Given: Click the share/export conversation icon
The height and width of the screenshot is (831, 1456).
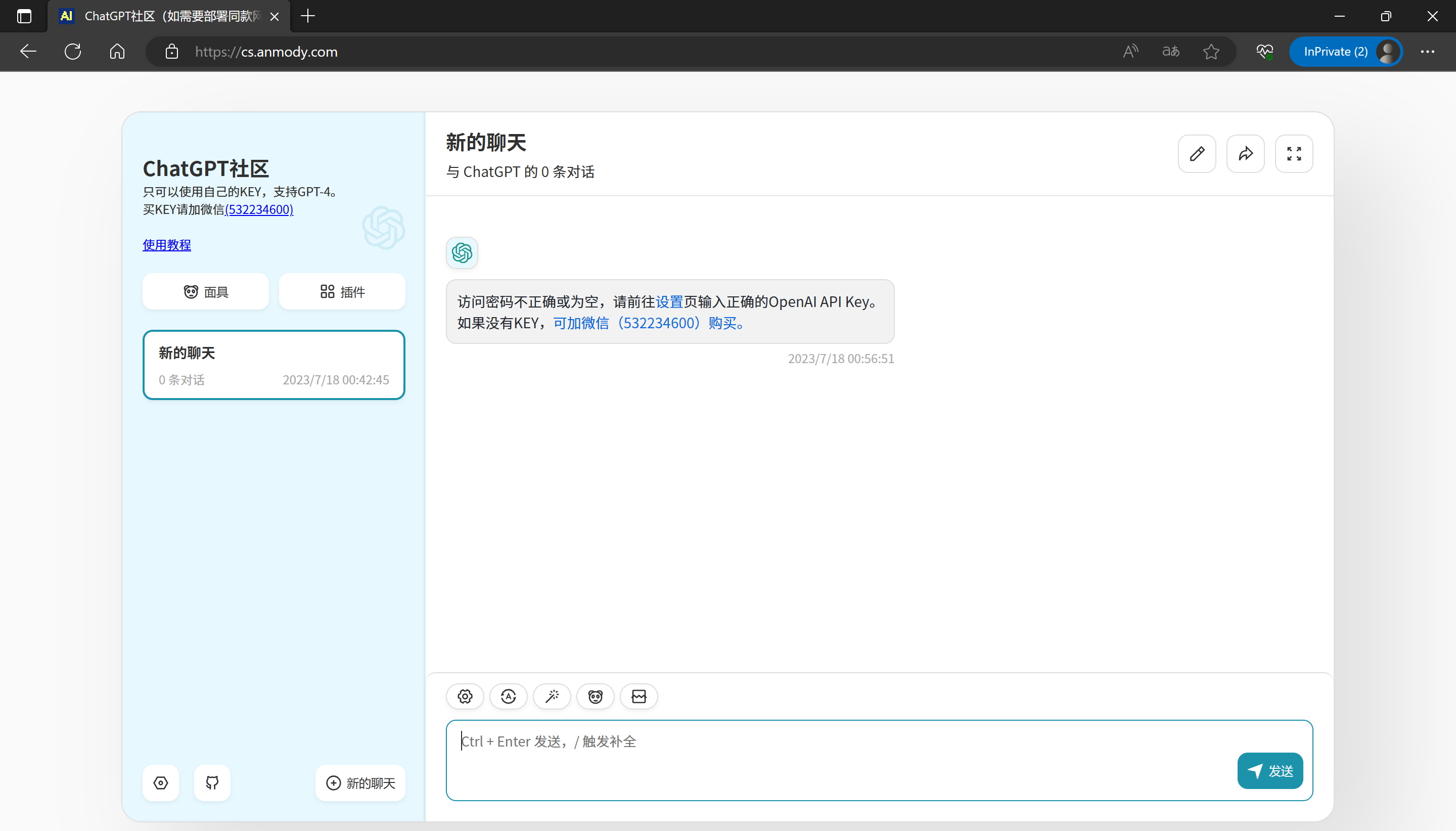Looking at the screenshot, I should point(1245,154).
